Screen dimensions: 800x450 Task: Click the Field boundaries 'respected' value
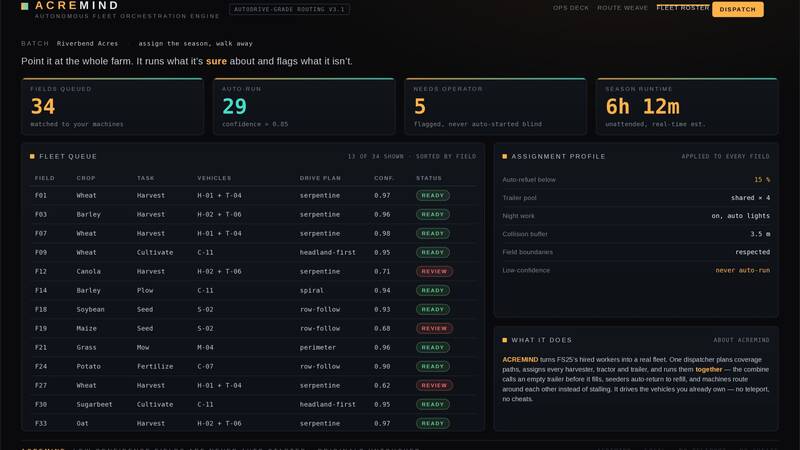(x=753, y=252)
